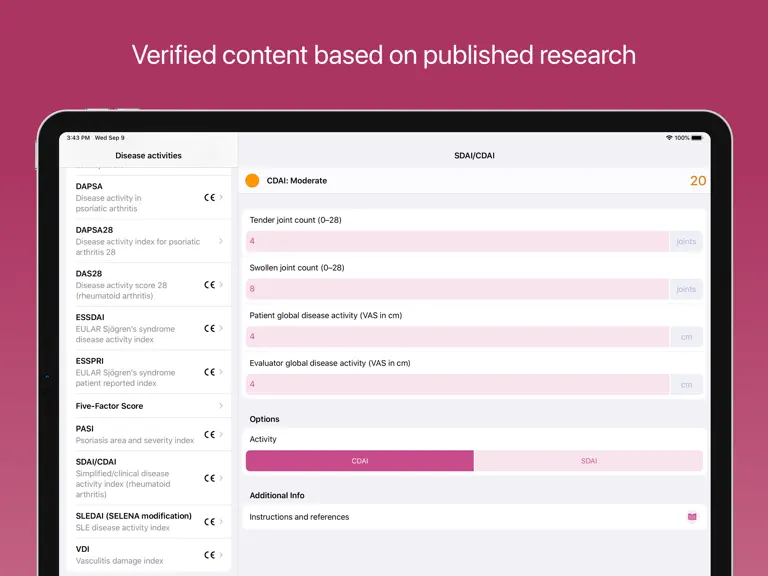Select ESSPRI in Disease activities list

point(149,372)
